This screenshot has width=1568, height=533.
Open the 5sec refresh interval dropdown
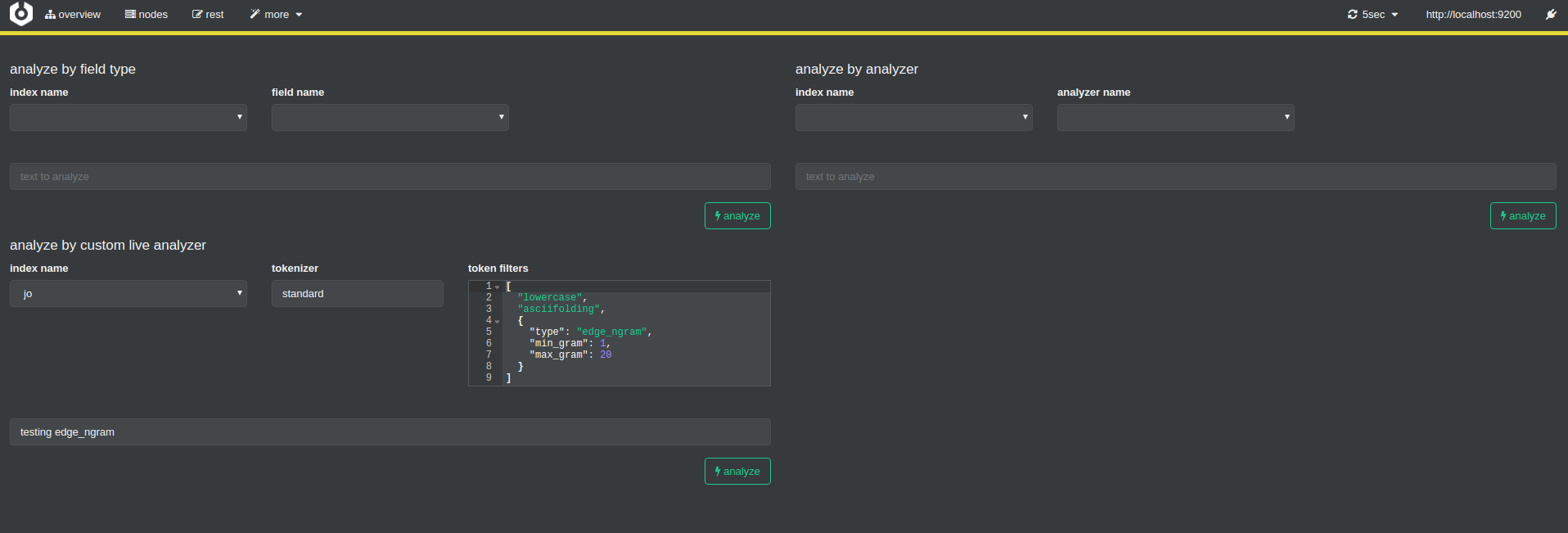(1372, 15)
